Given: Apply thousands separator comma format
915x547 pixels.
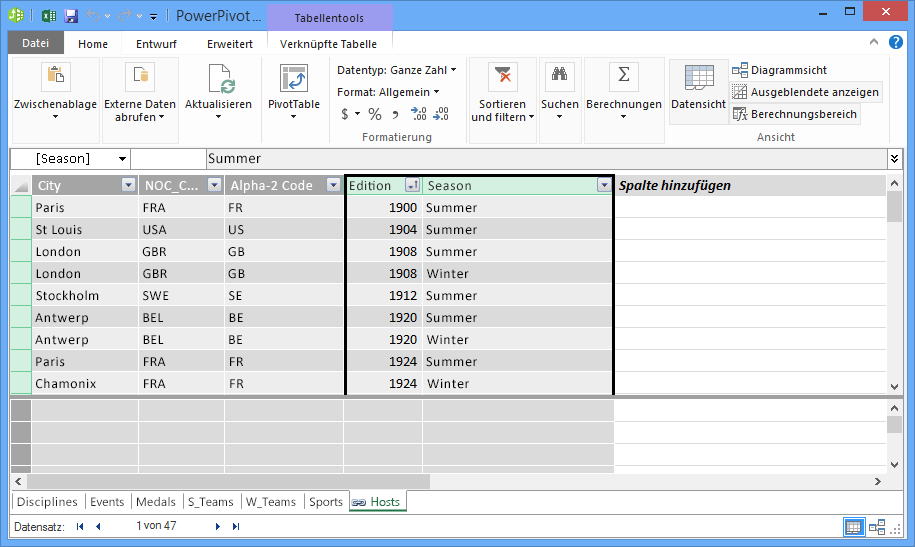Looking at the screenshot, I should click(396, 114).
